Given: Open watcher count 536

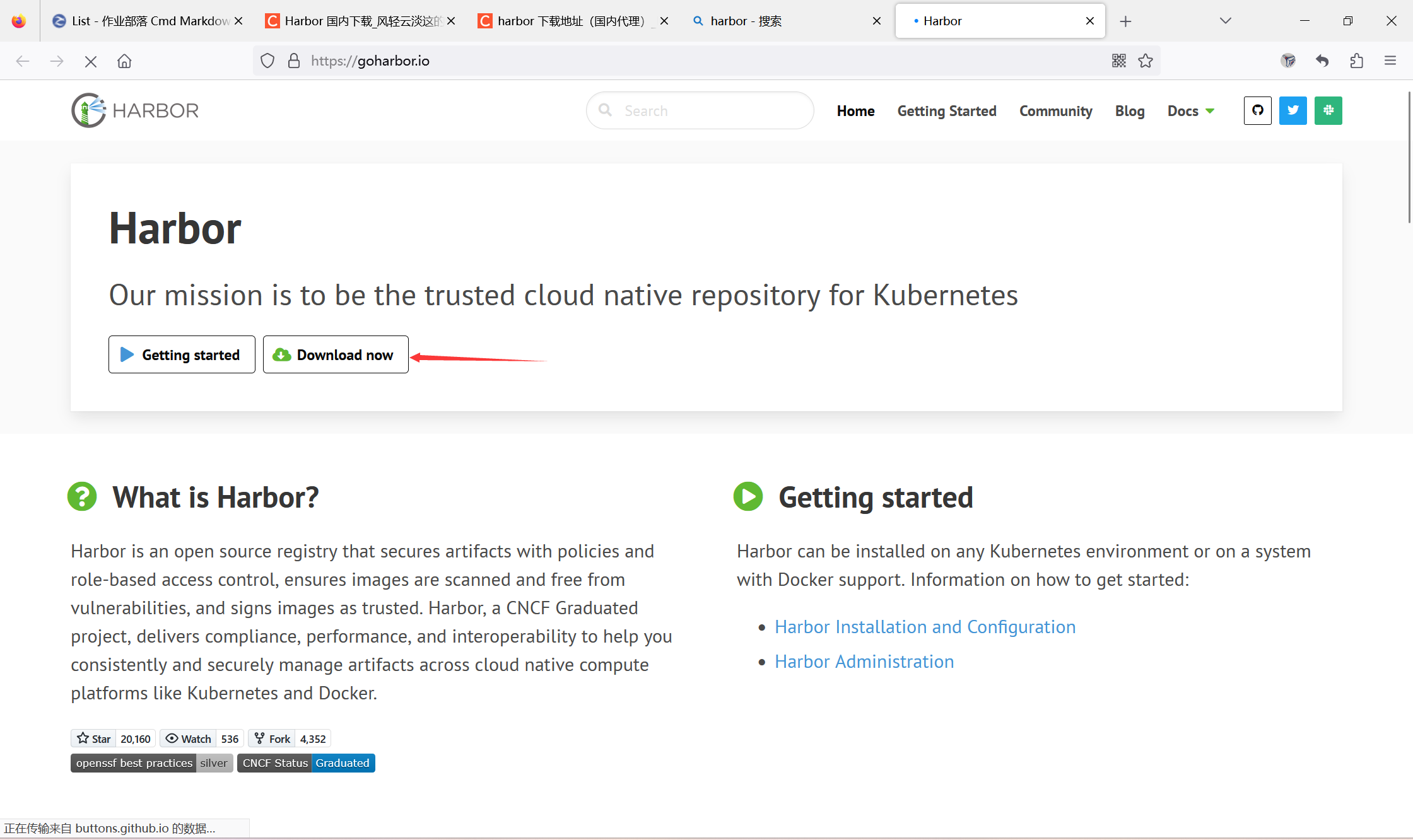Looking at the screenshot, I should click(x=230, y=738).
